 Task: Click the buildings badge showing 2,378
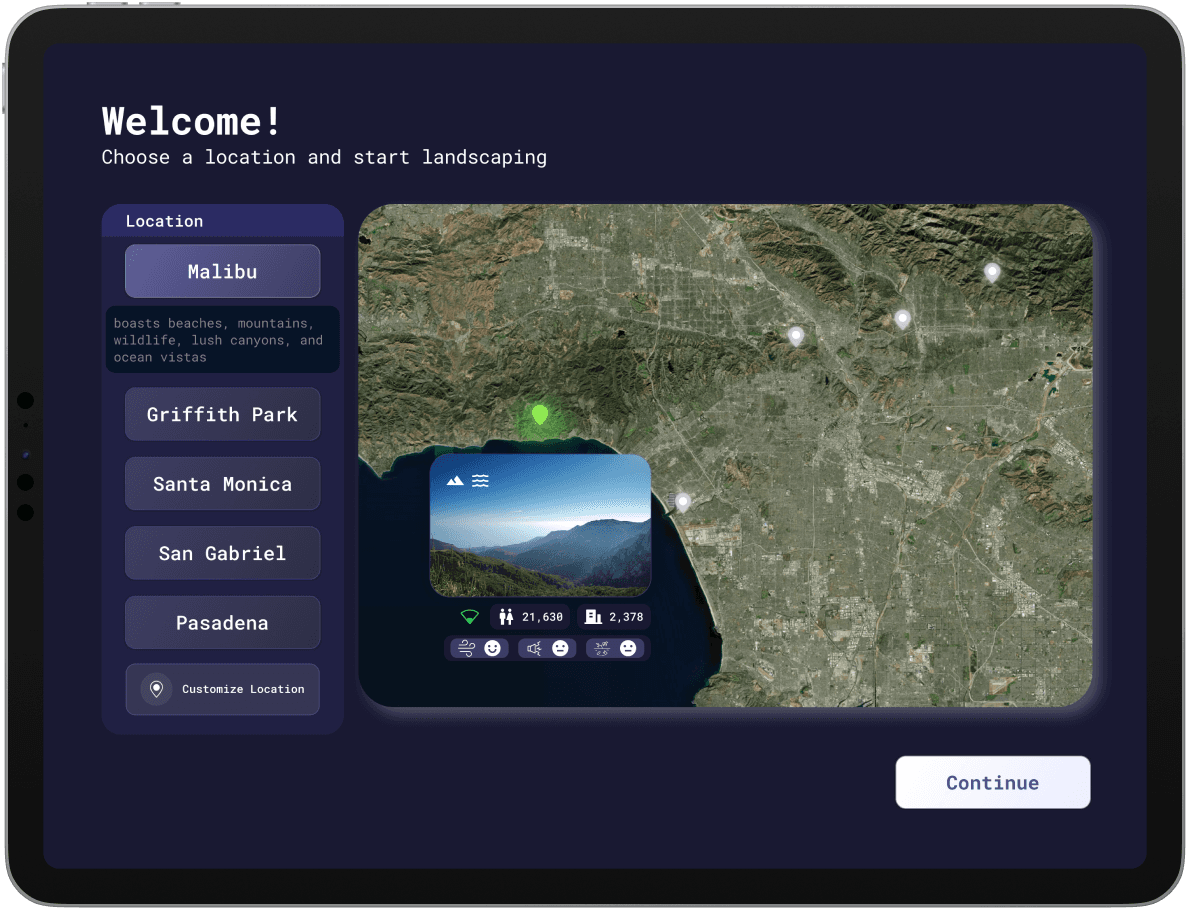point(614,617)
